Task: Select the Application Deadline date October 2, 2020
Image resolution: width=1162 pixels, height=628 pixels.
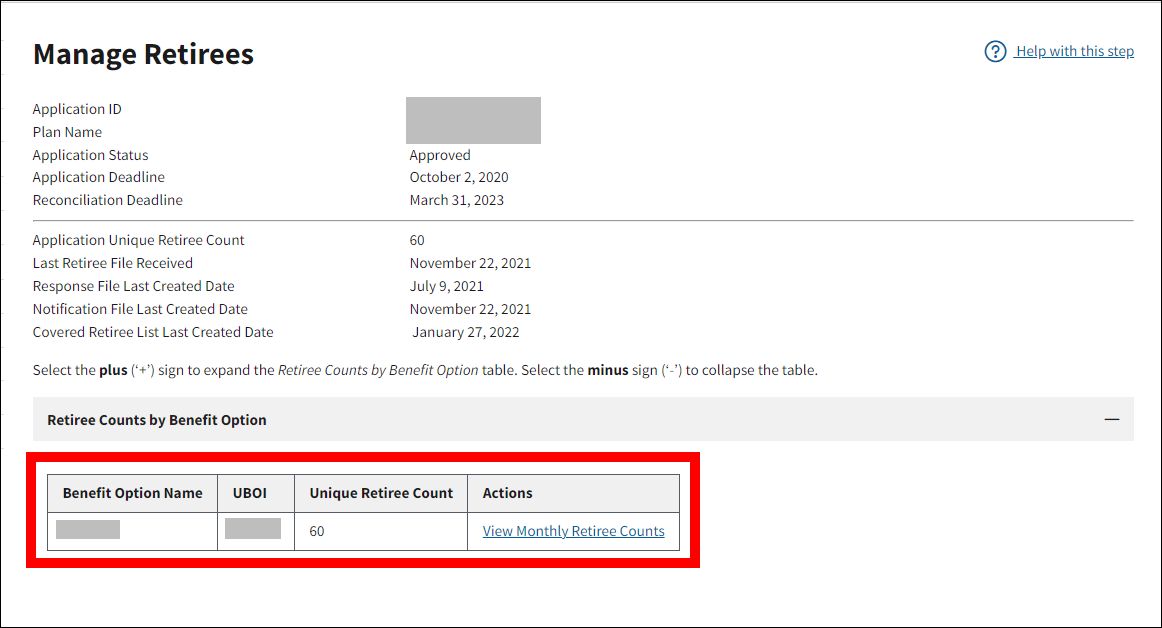Action: point(459,177)
